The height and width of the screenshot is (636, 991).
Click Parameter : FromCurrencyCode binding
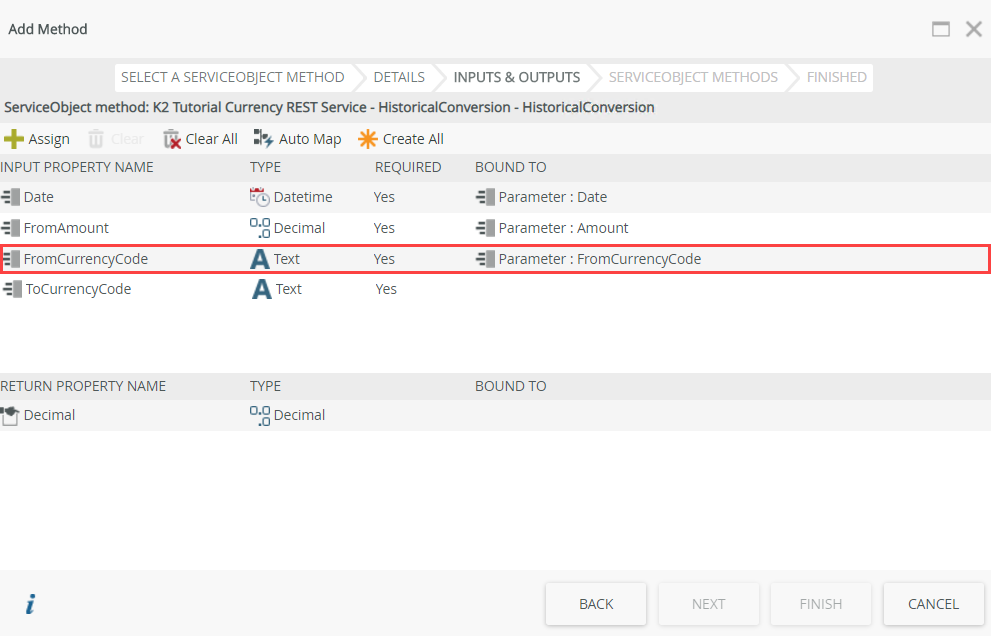point(599,259)
